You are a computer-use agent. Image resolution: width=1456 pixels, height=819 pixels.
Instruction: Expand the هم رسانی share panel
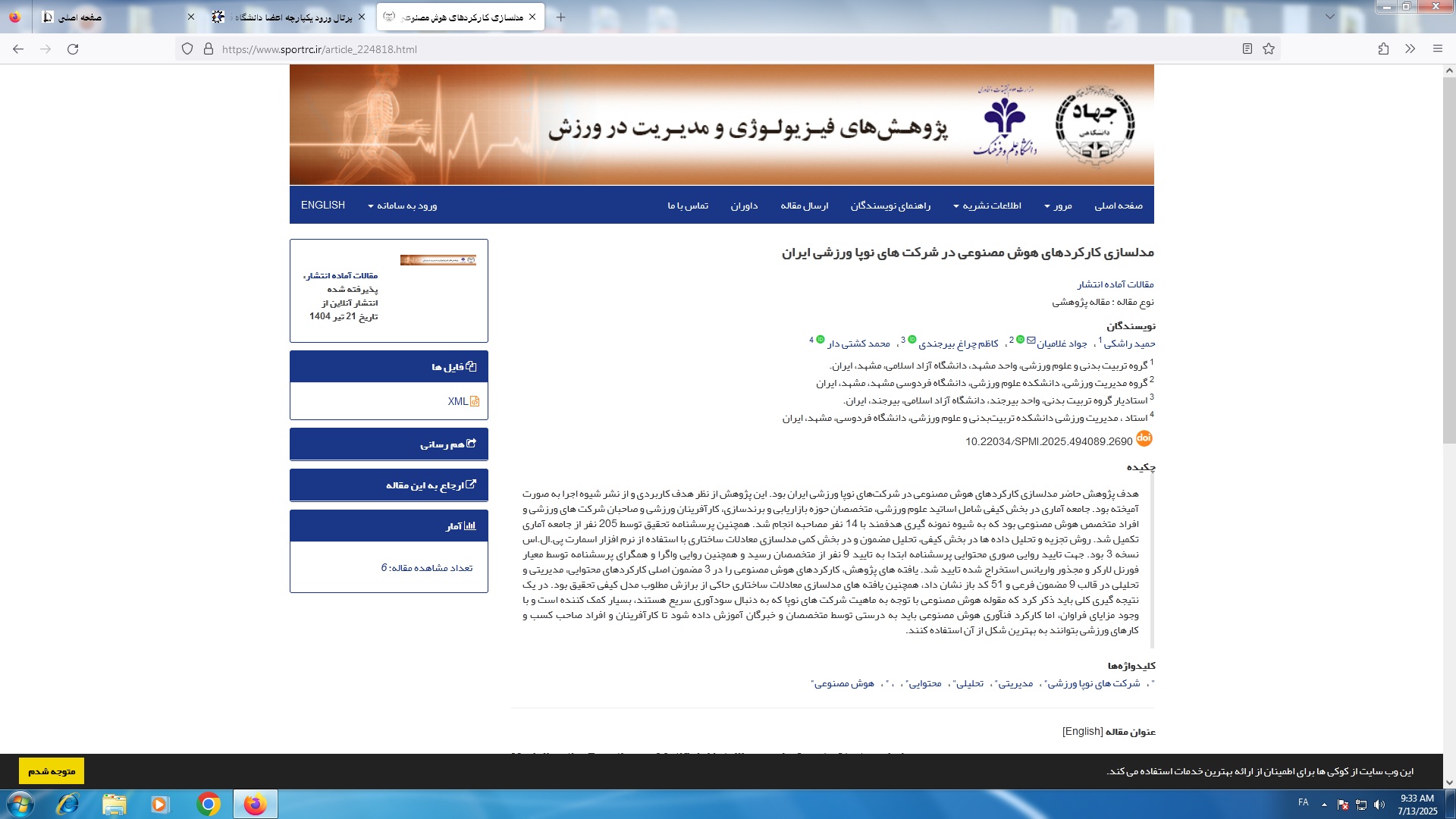[x=389, y=444]
